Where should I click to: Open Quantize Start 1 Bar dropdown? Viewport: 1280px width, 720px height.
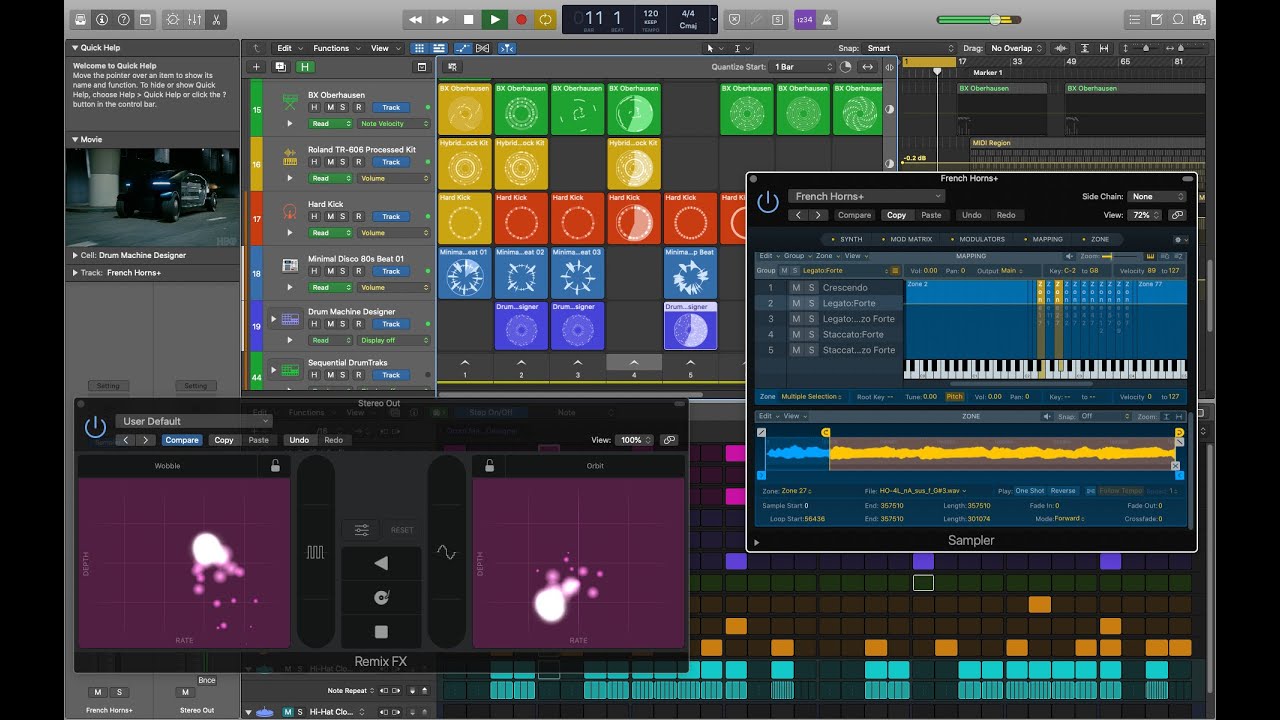tap(802, 67)
